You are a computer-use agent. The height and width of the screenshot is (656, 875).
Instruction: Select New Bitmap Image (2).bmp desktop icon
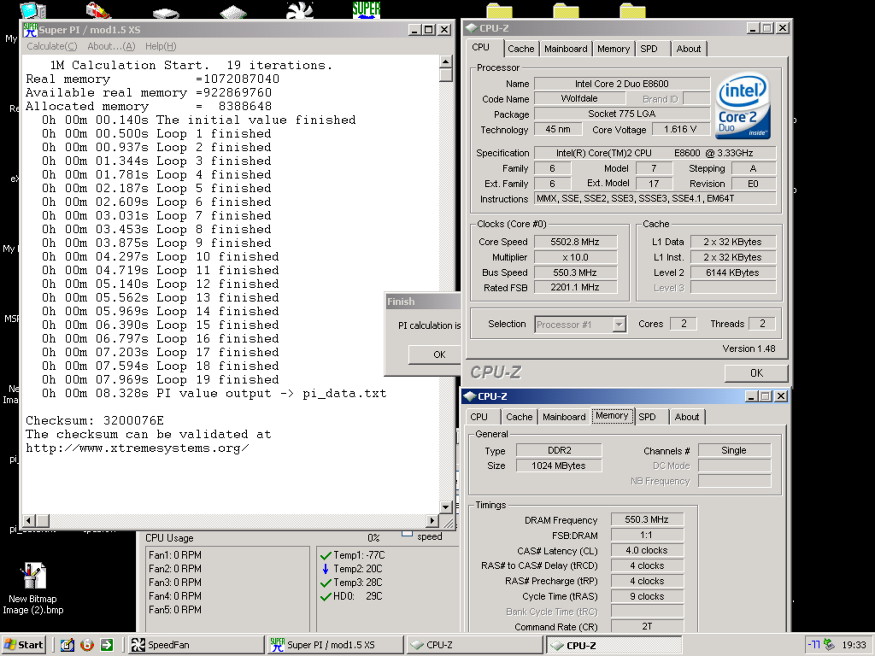[x=33, y=589]
